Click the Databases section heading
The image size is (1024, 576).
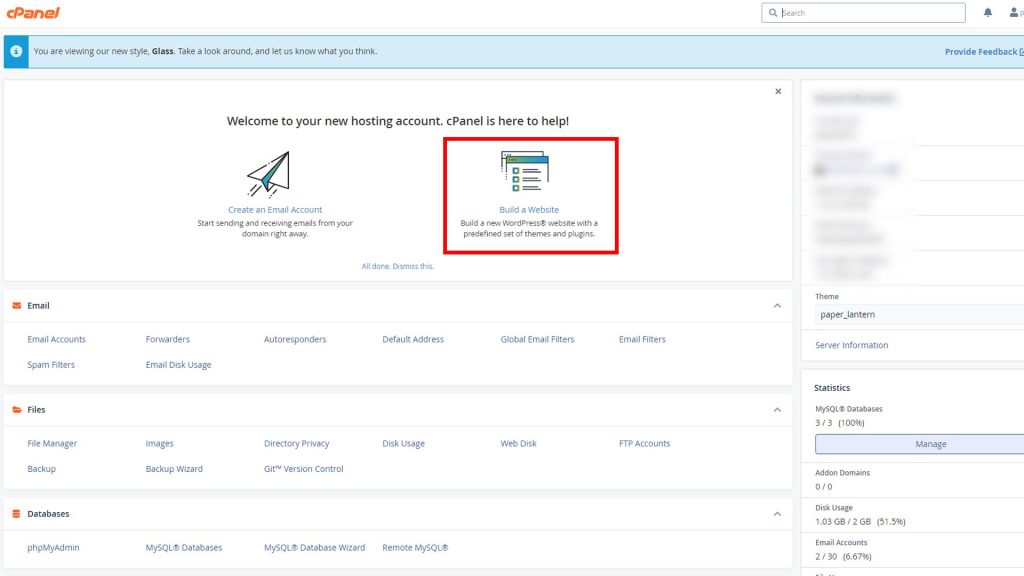click(x=48, y=514)
